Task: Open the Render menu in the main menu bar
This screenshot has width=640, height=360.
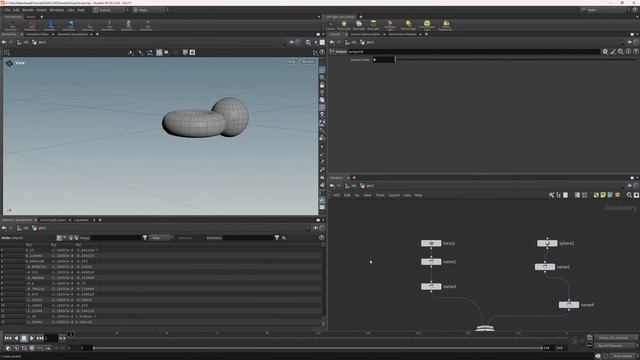Action: pyautogui.click(x=28, y=10)
